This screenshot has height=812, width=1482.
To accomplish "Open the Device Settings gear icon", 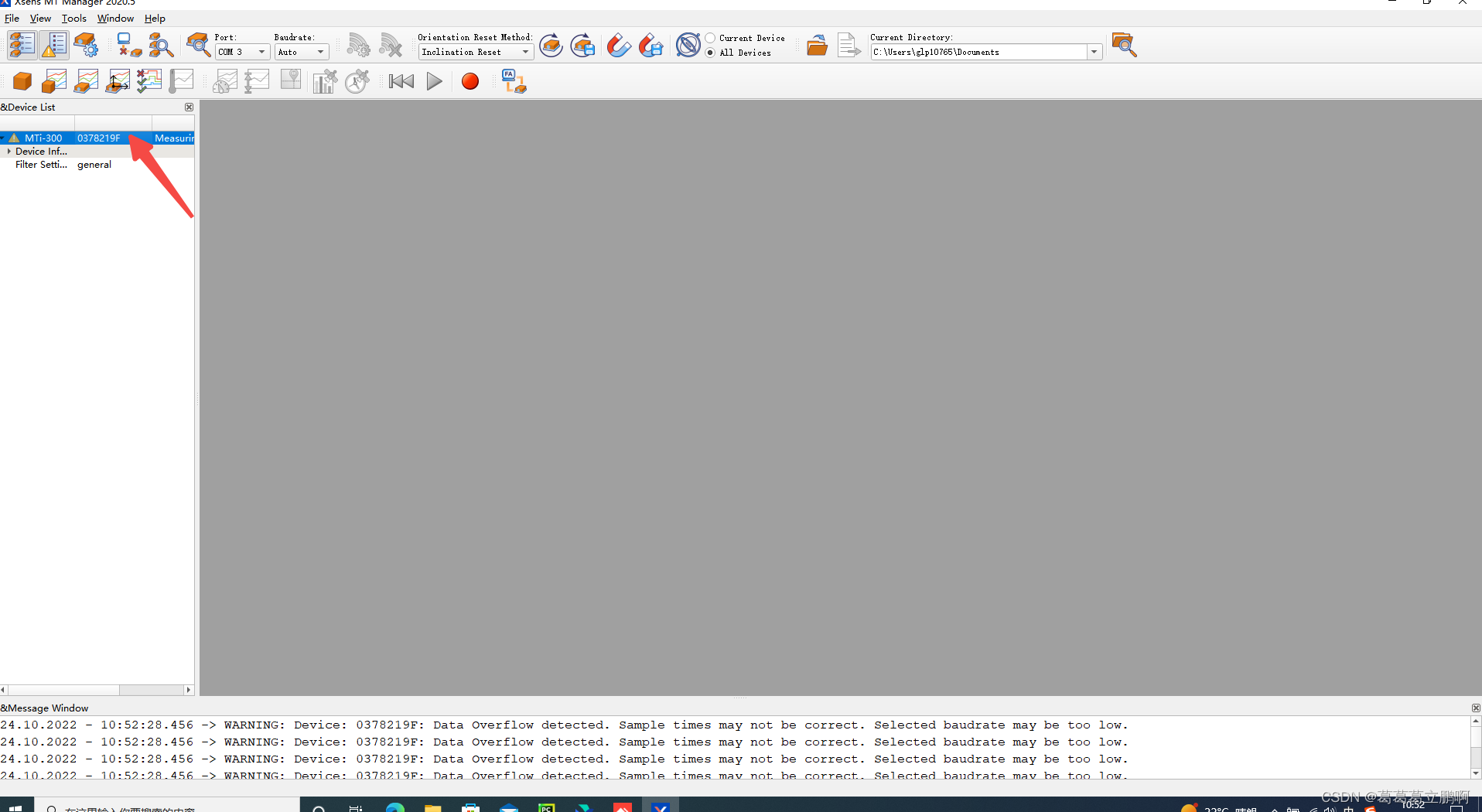I will (x=86, y=45).
